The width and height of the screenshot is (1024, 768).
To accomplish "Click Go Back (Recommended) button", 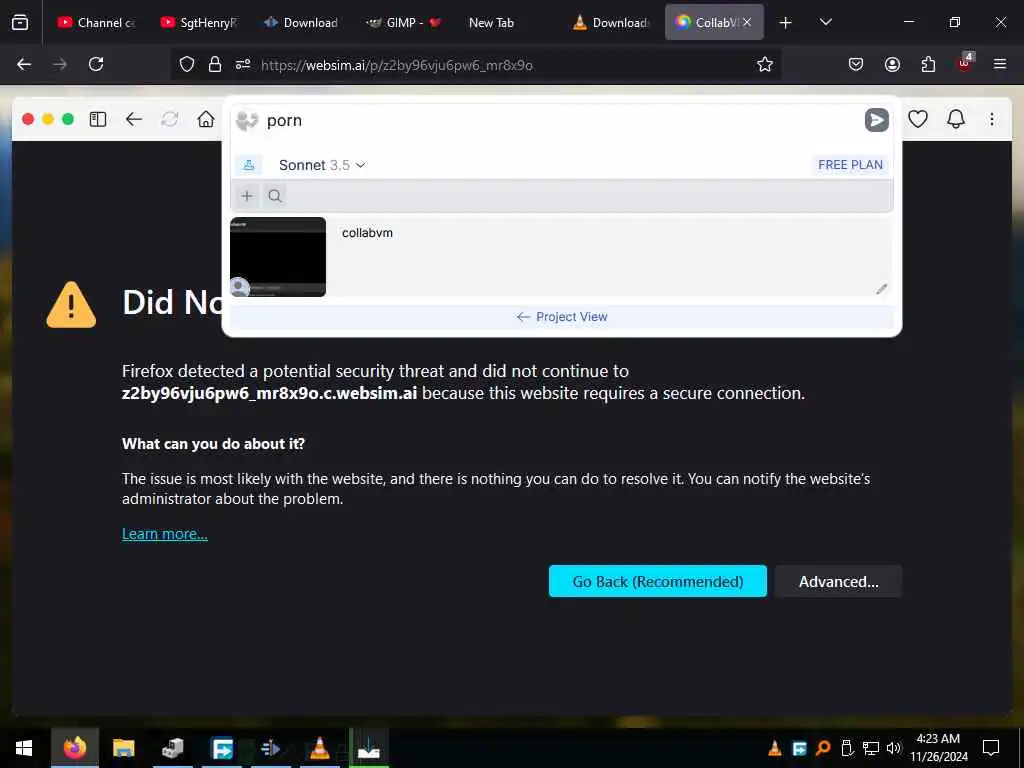I will [658, 581].
